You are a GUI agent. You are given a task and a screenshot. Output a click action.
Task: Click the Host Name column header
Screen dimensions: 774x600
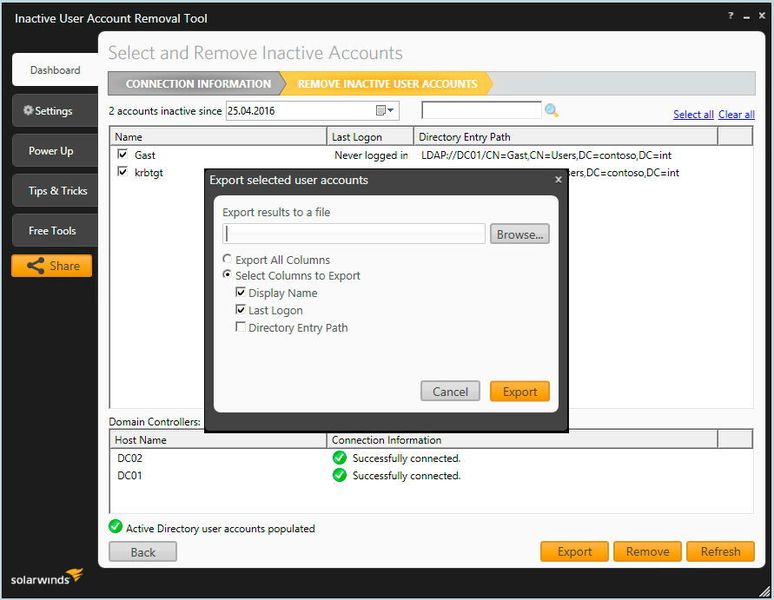click(x=218, y=440)
